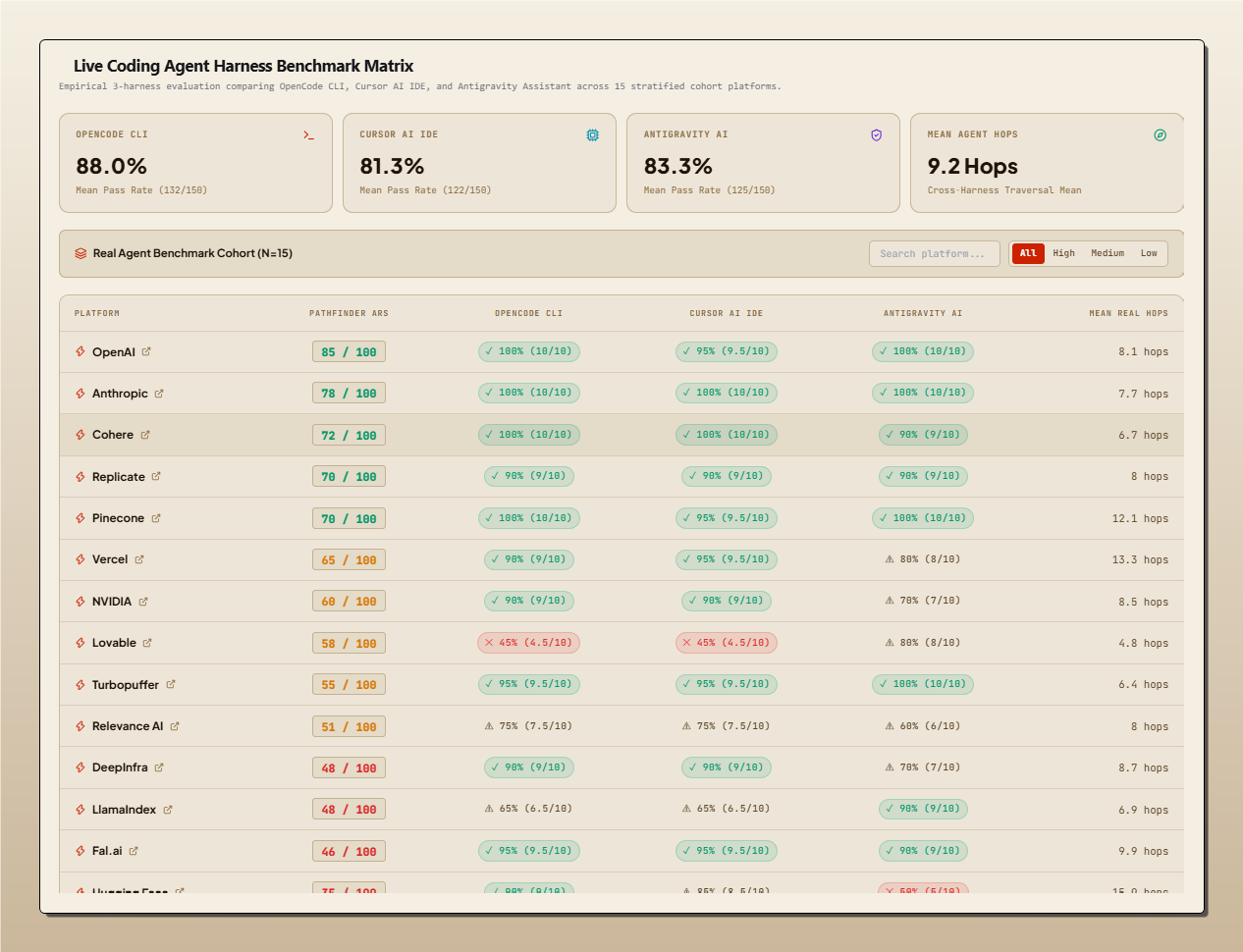Click Fal.ai's 46 / 100 score badge
The height and width of the screenshot is (952, 1243).
click(x=349, y=852)
